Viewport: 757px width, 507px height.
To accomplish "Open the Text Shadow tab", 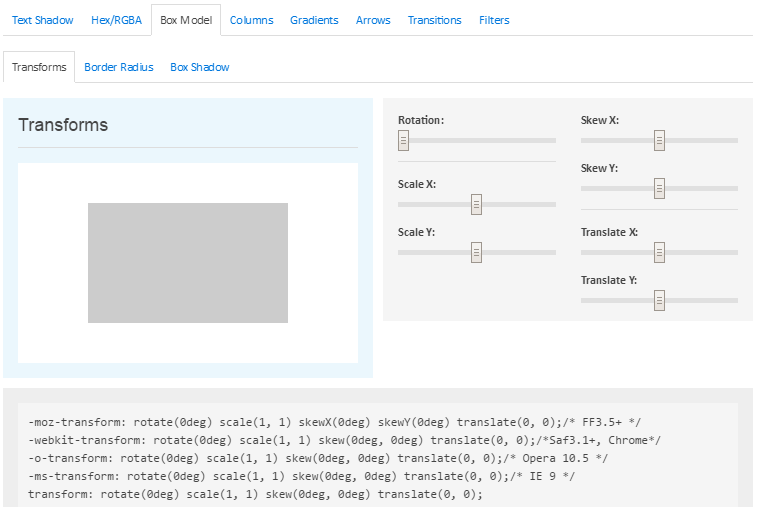I will [42, 20].
